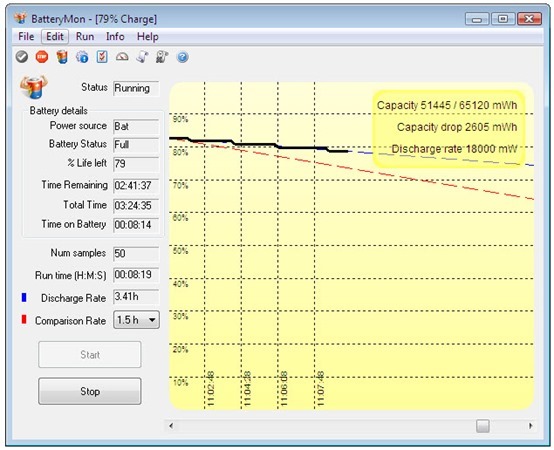Viewport: 554px width, 450px height.
Task: Click the Battery details group label
Action: (x=59, y=111)
